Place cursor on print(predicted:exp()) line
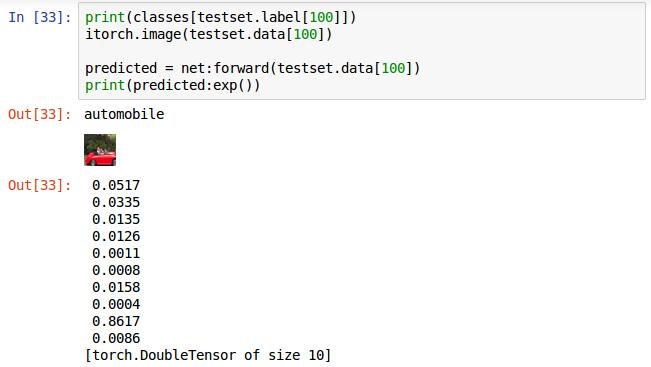Image resolution: width=651 pixels, height=367 pixels. tap(173, 85)
